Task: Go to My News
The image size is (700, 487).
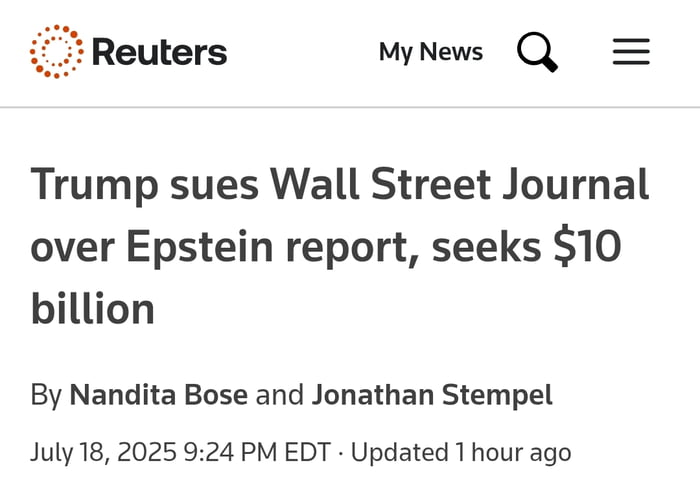Action: click(430, 52)
